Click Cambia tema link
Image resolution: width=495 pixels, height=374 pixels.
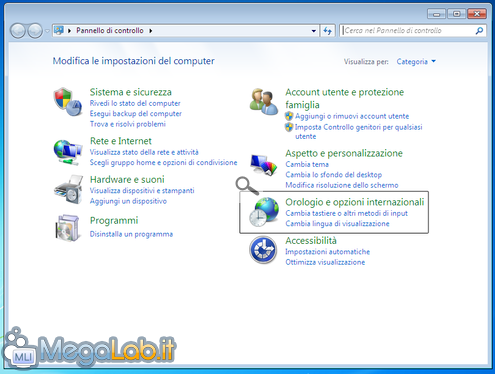pos(307,164)
